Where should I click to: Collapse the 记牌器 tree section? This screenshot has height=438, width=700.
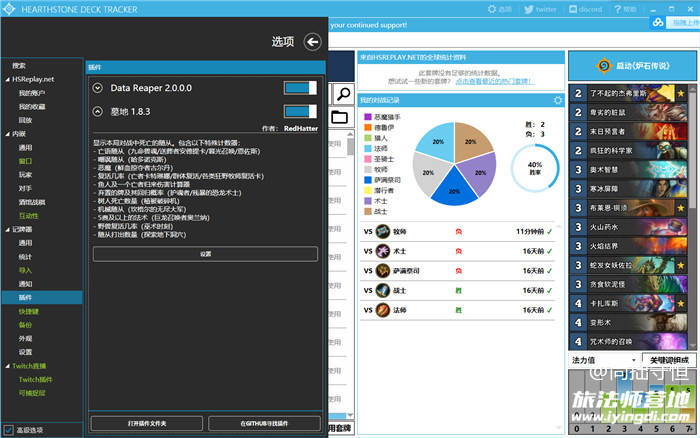(x=8, y=229)
